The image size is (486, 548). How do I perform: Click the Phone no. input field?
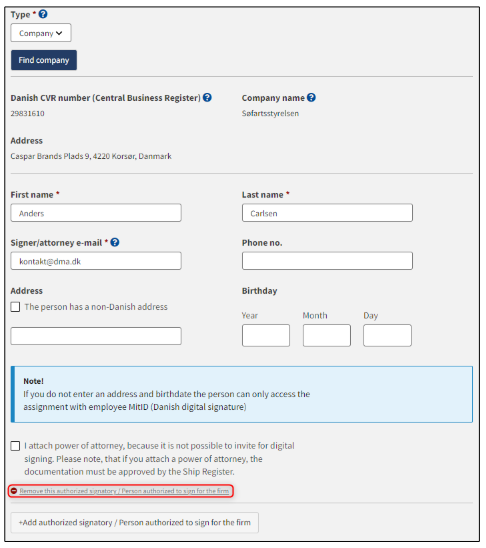(327, 261)
